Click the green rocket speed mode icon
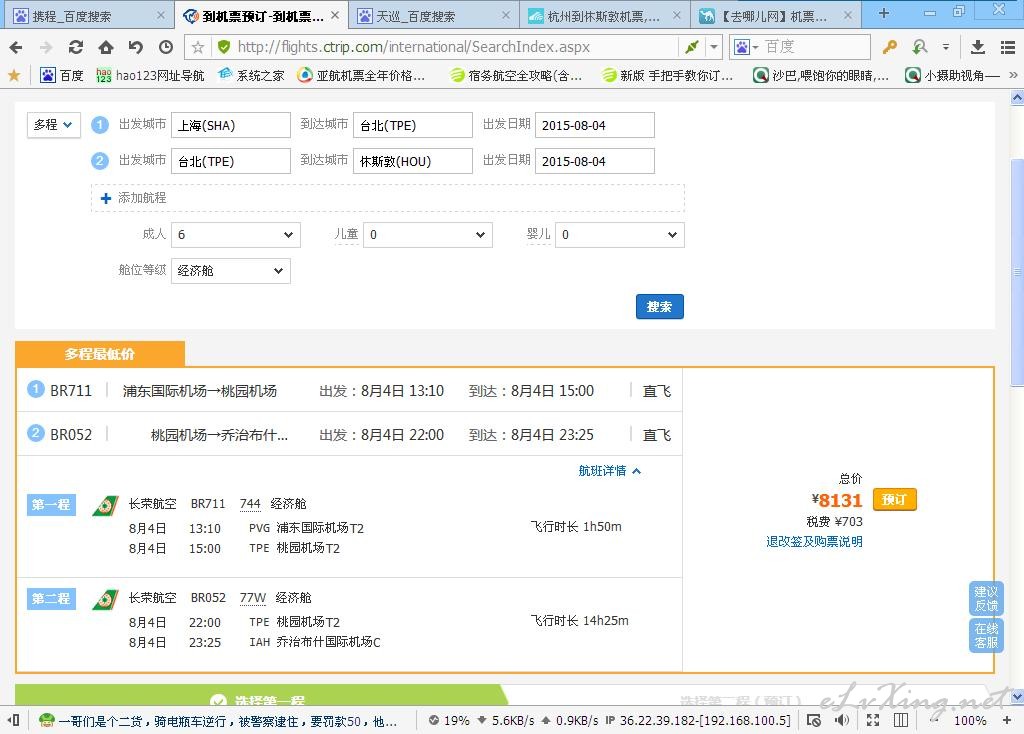1024x734 pixels. pos(691,47)
